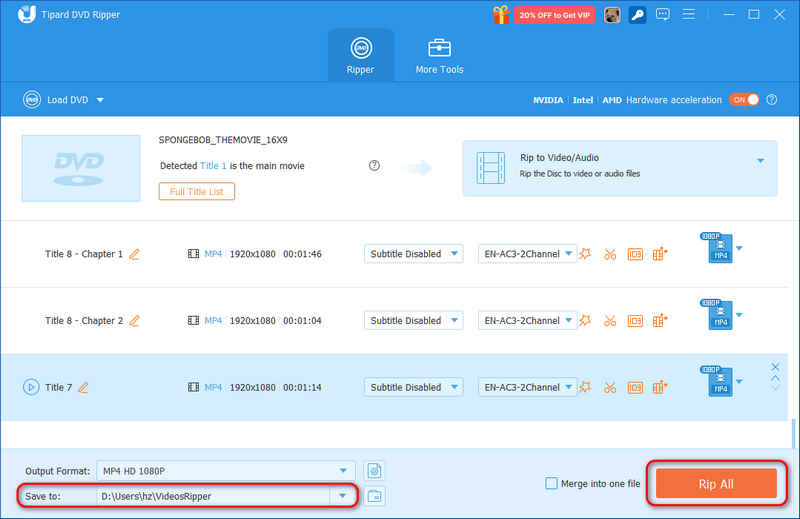Play Title 7 preview
800x519 pixels.
point(31,387)
